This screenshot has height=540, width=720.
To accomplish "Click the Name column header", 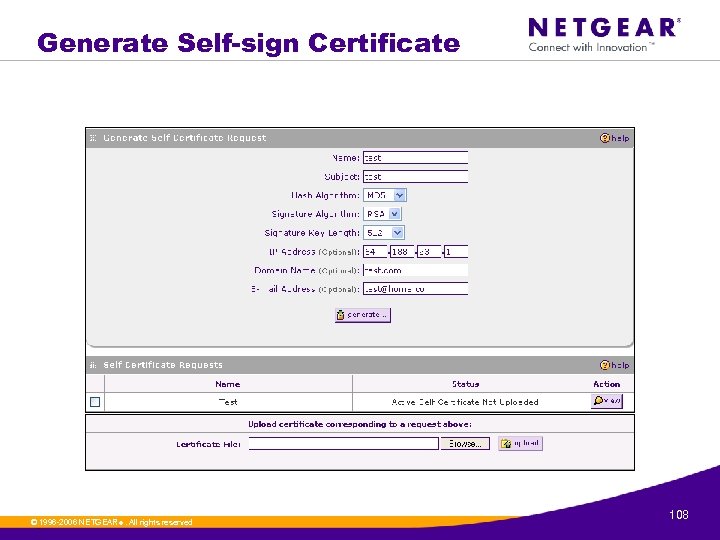I will click(x=228, y=384).
